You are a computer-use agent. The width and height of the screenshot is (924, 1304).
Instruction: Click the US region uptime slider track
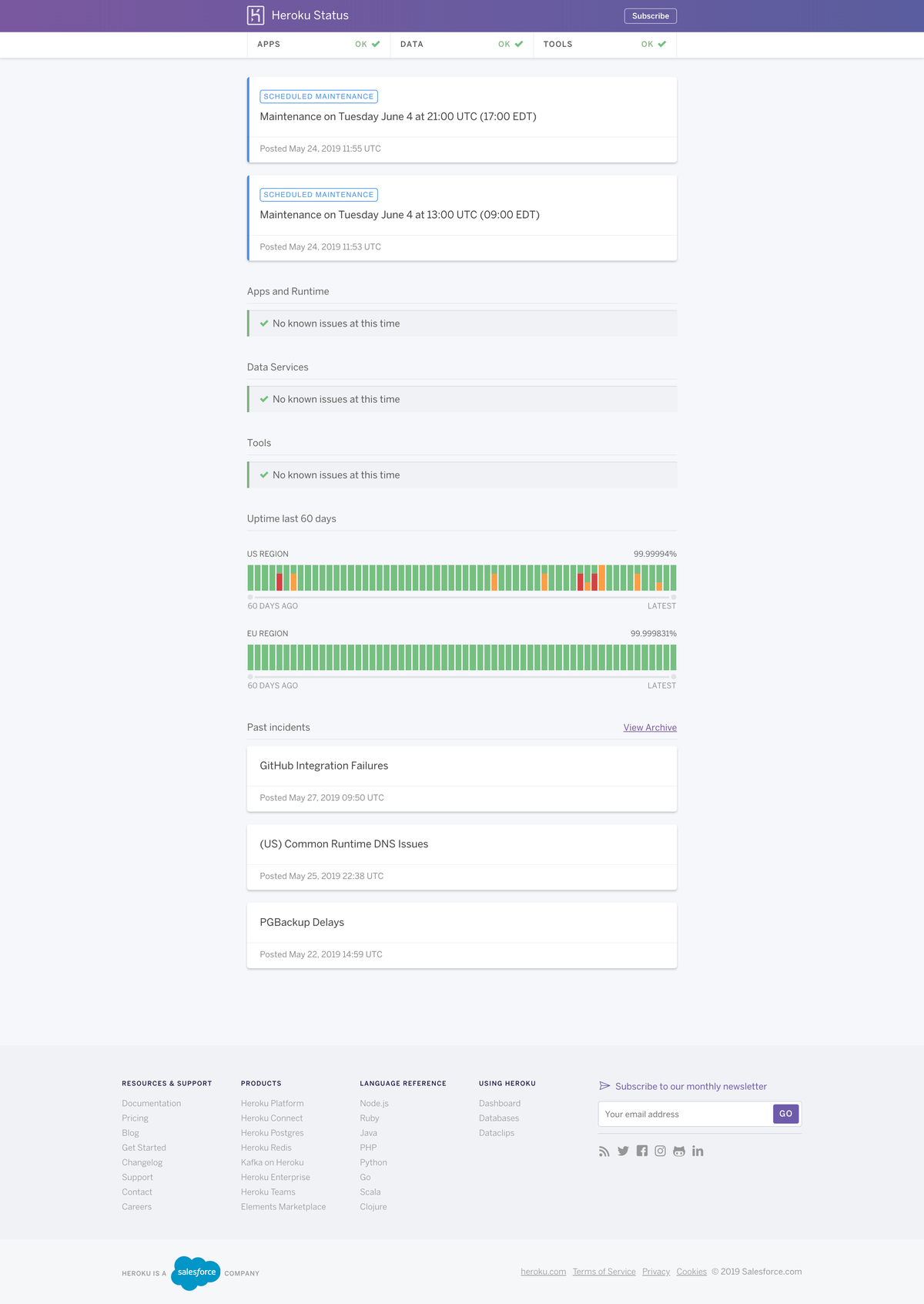click(x=462, y=597)
